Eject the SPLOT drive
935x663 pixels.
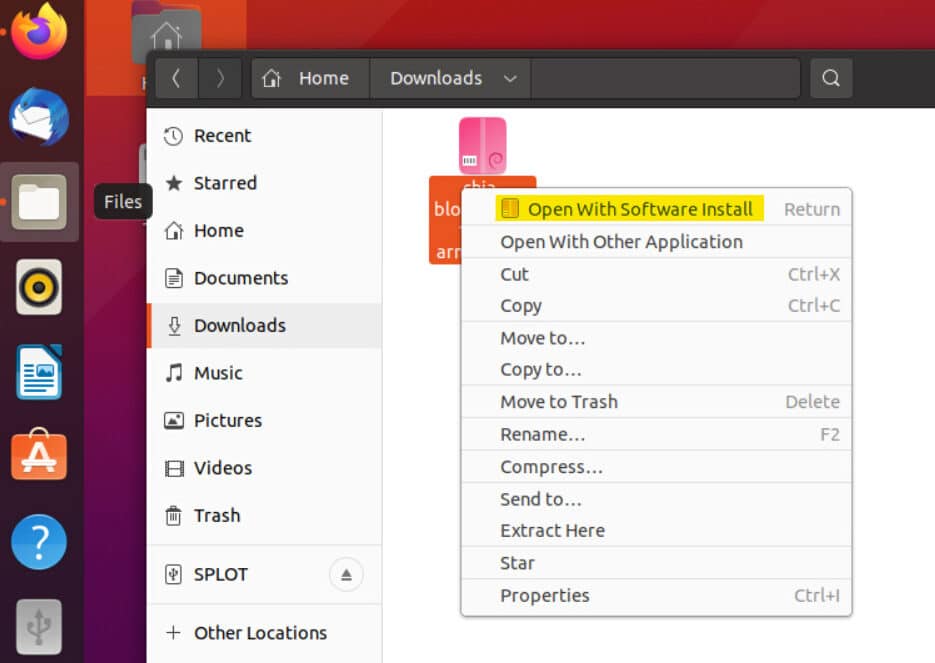click(x=346, y=575)
